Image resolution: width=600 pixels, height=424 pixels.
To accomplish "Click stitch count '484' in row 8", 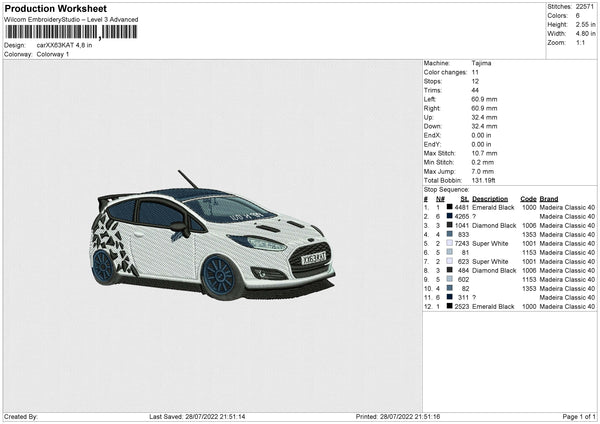I will click(x=463, y=271).
